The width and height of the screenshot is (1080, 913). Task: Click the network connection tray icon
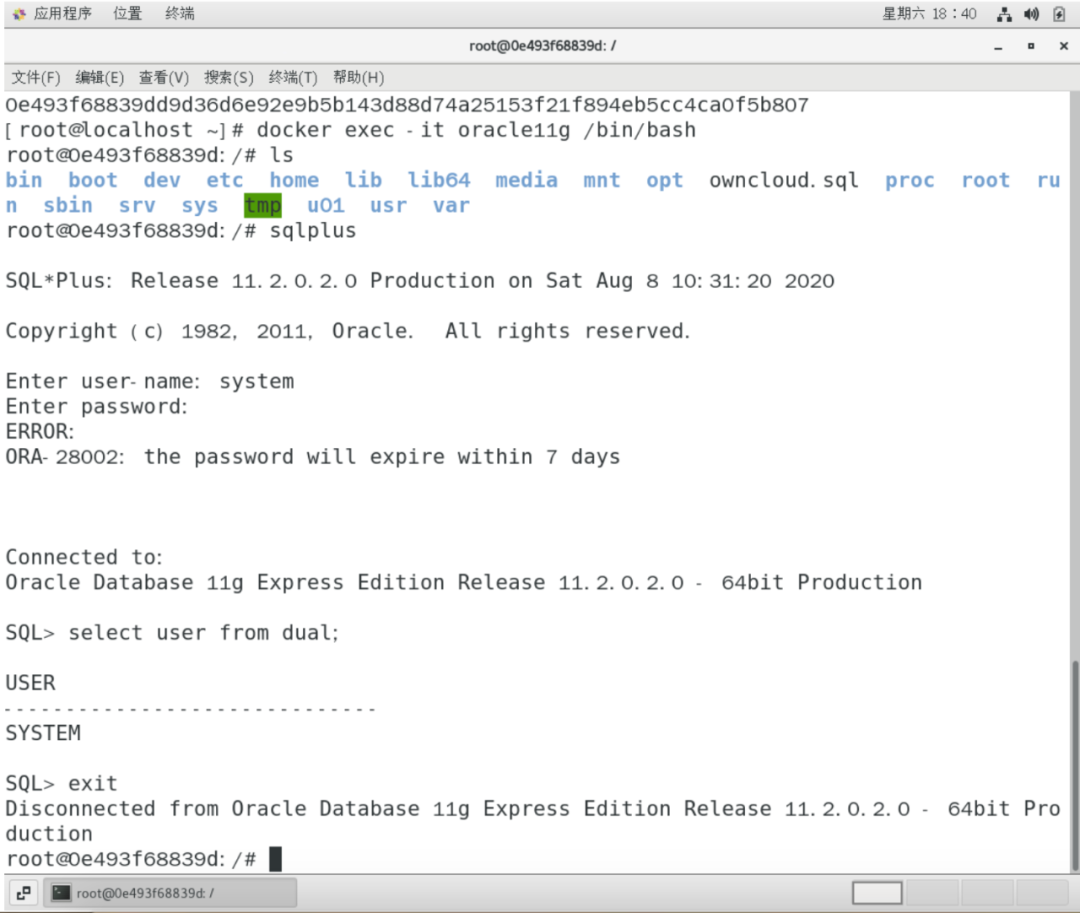point(1004,14)
